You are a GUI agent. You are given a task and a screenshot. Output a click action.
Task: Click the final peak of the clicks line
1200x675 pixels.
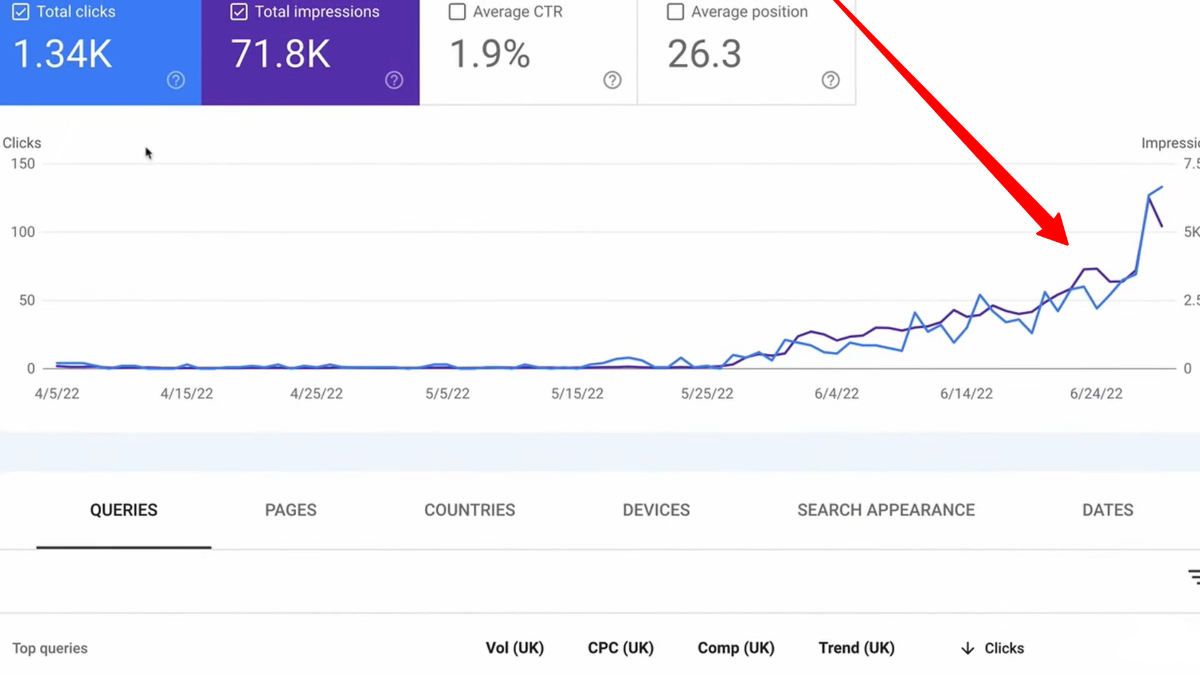(x=1161, y=187)
